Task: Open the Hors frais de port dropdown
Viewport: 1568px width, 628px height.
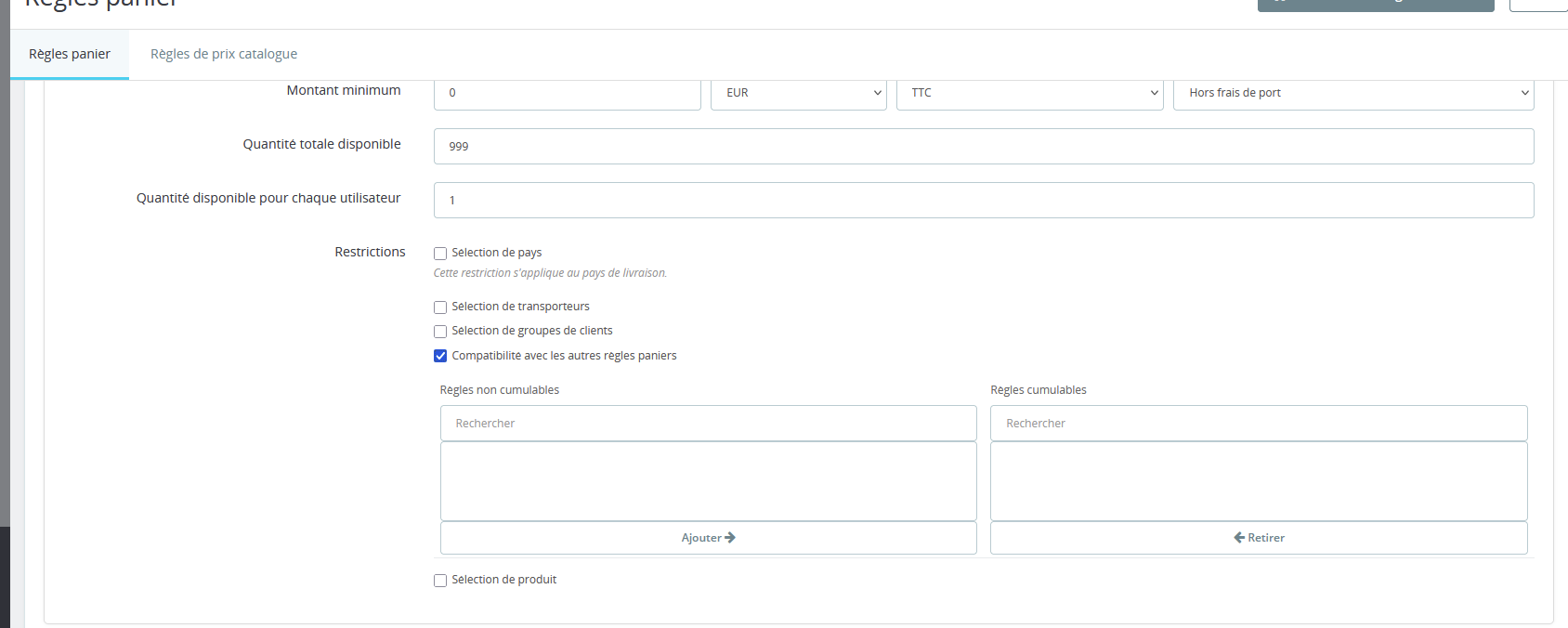Action: point(1353,93)
